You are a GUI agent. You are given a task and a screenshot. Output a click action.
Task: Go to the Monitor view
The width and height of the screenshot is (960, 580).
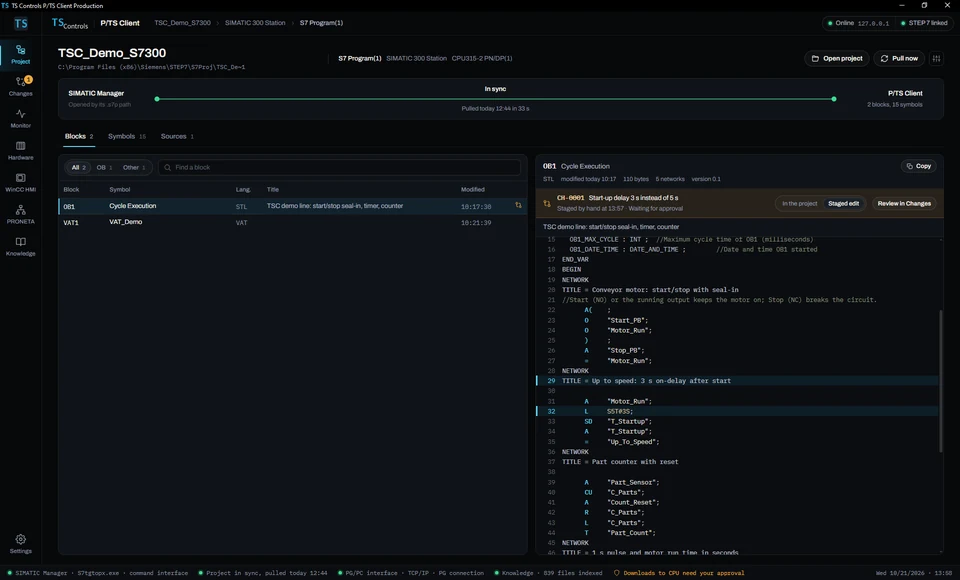pos(20,118)
